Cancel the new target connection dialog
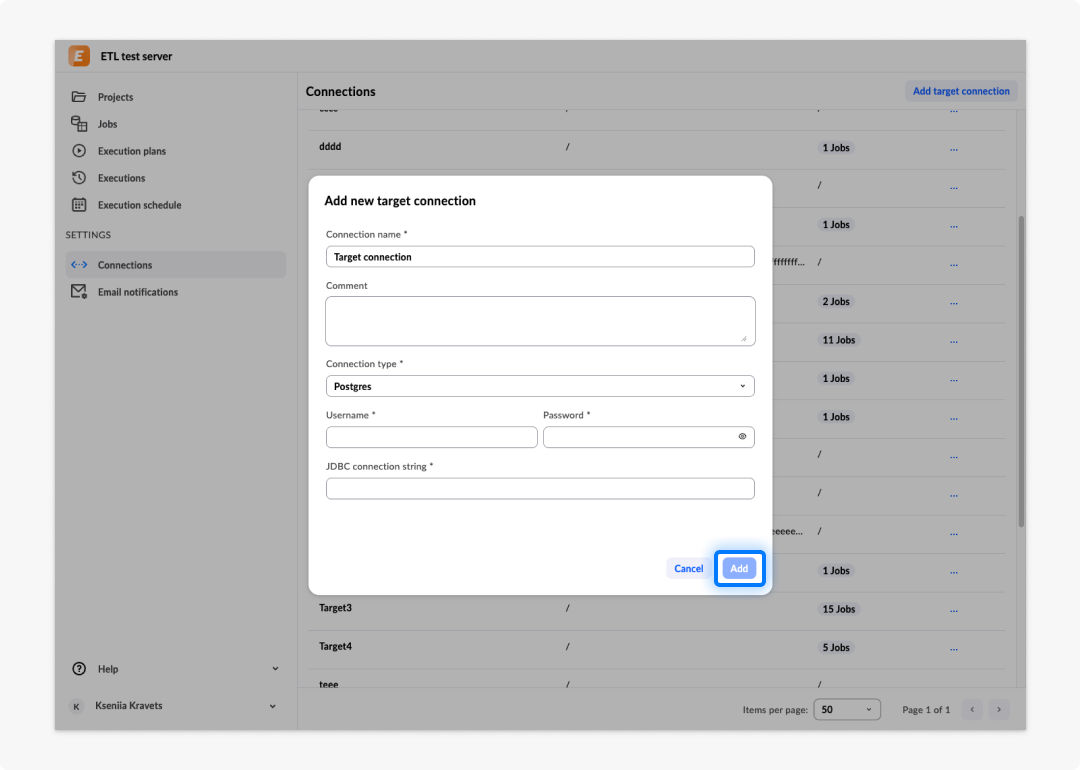 click(x=688, y=568)
